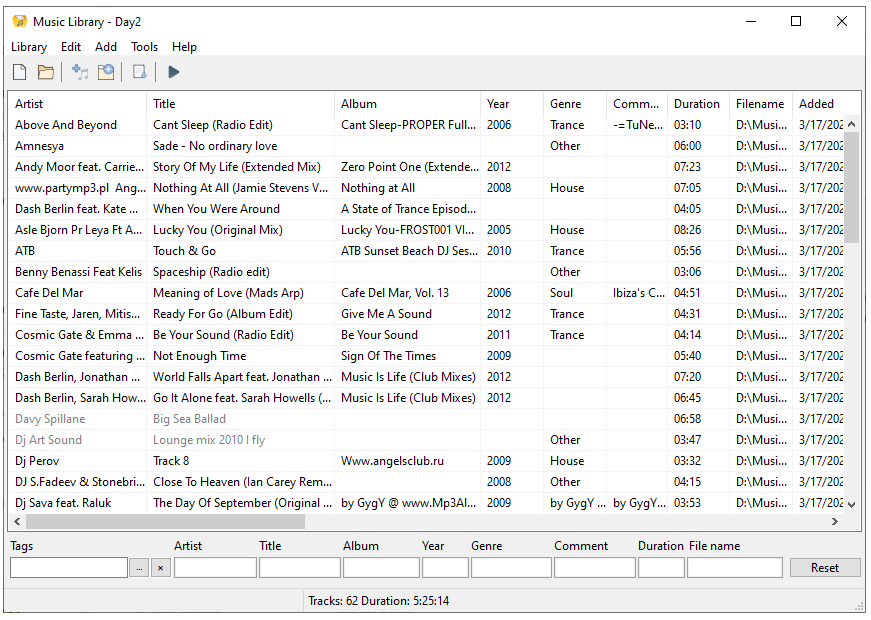
Task: Click the vertical scrollbar thumb
Action: pyautogui.click(x=852, y=187)
